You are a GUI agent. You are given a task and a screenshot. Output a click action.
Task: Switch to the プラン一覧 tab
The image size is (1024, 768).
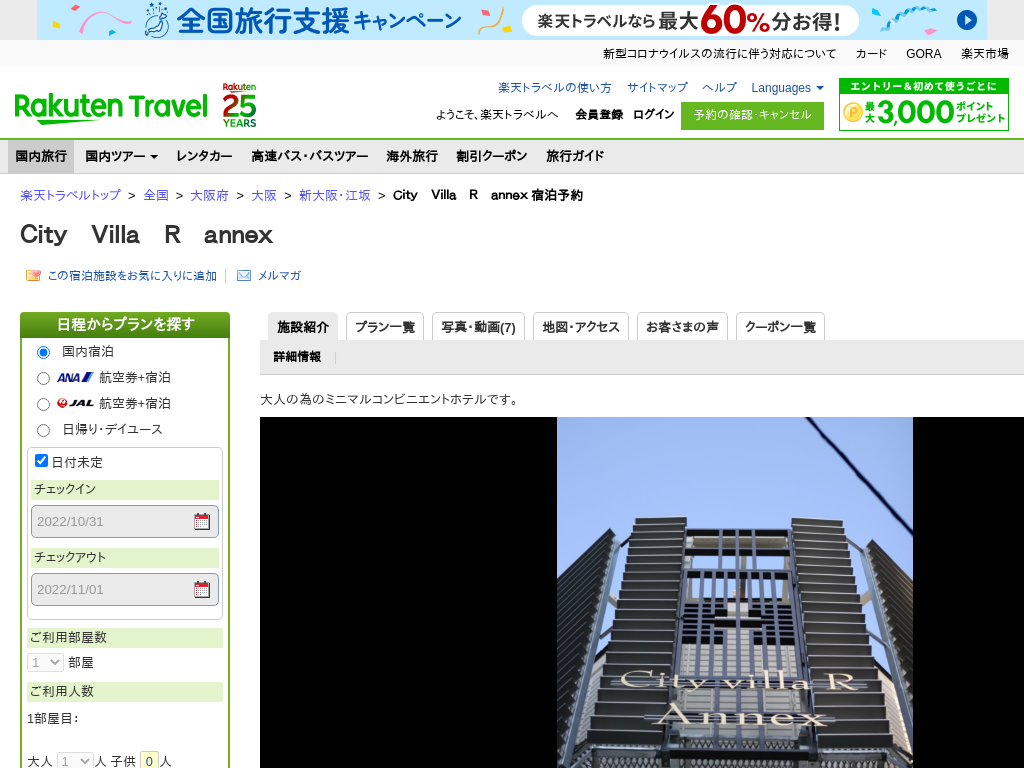tap(385, 327)
